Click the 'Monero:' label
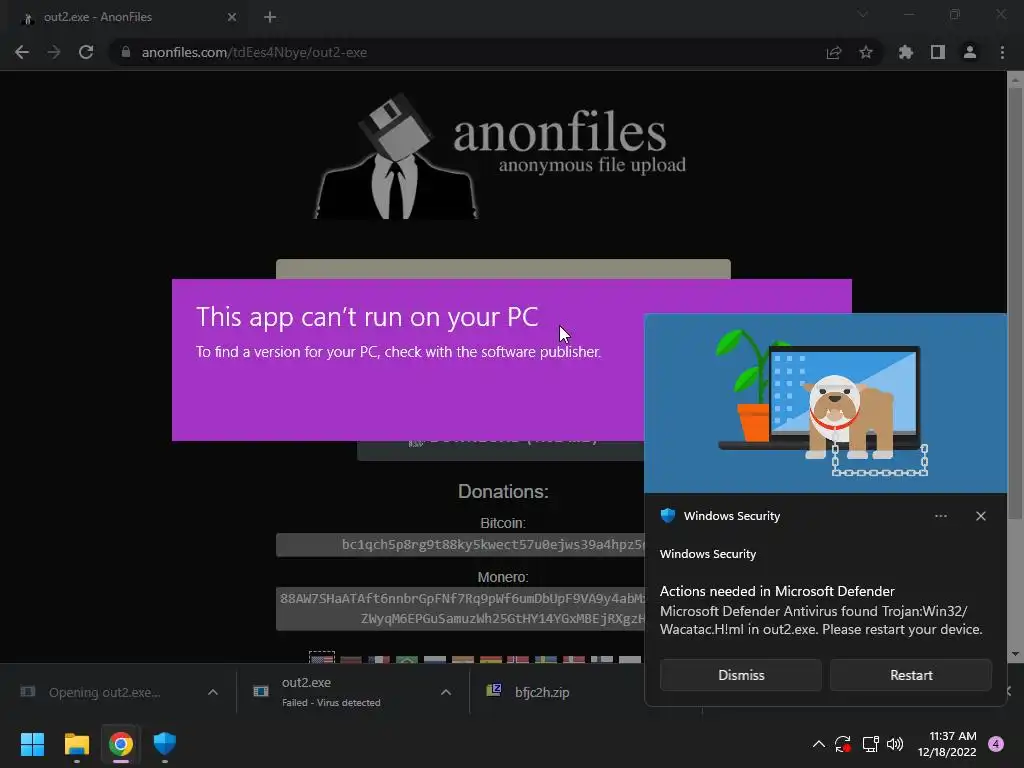The width and height of the screenshot is (1024, 768). pos(503,577)
